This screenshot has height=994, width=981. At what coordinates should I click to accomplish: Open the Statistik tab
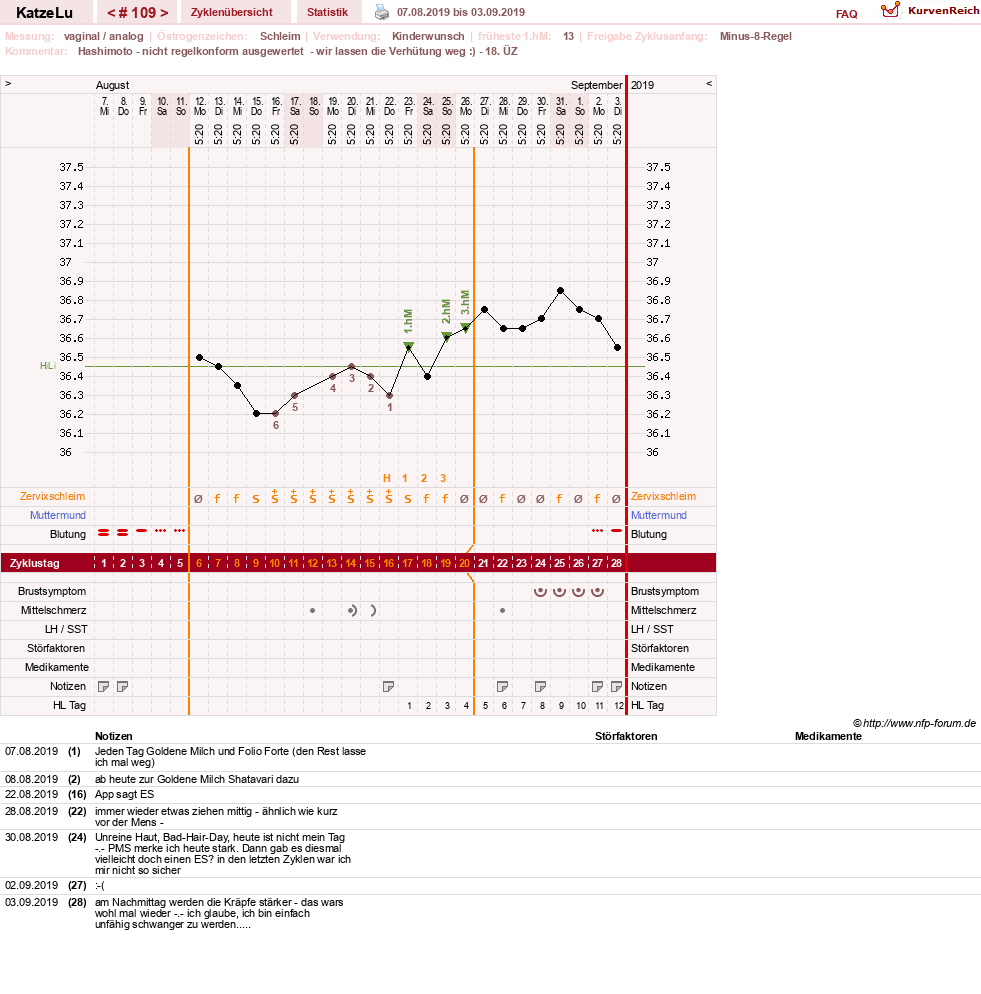point(327,12)
